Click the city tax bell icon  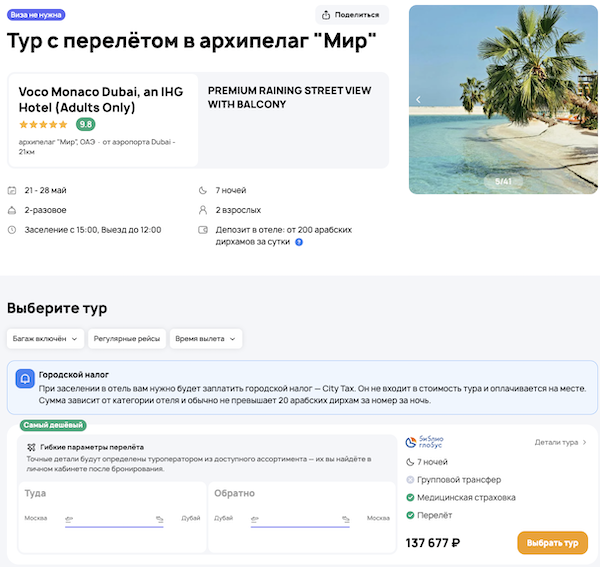click(25, 379)
